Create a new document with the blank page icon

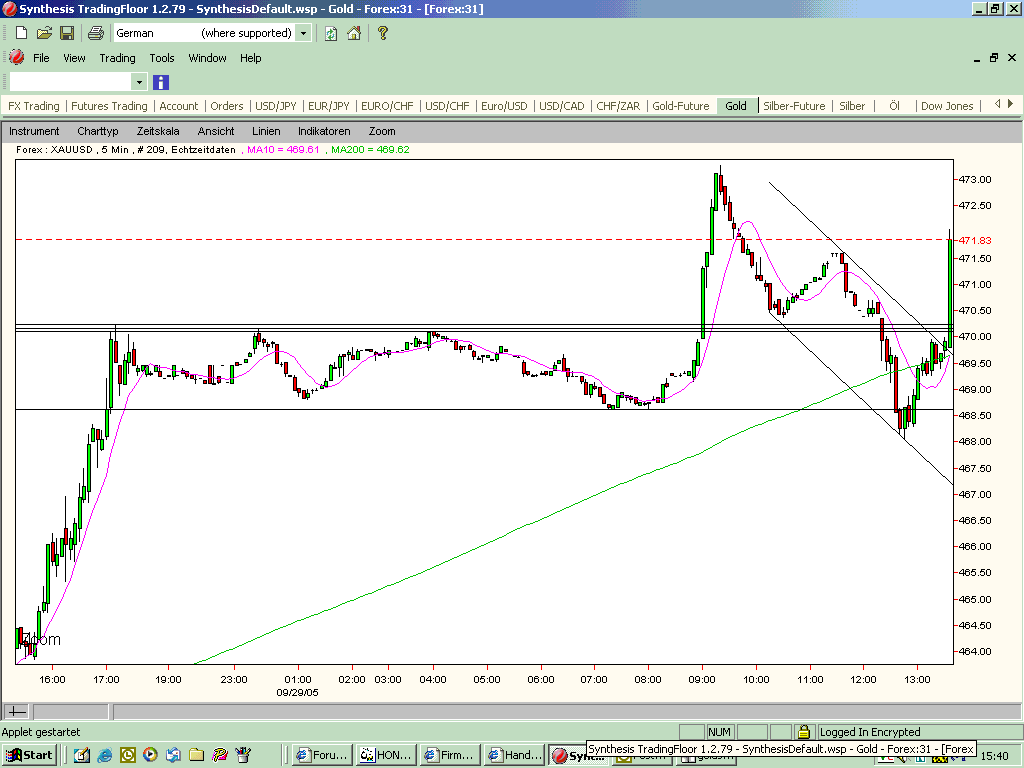[21, 33]
